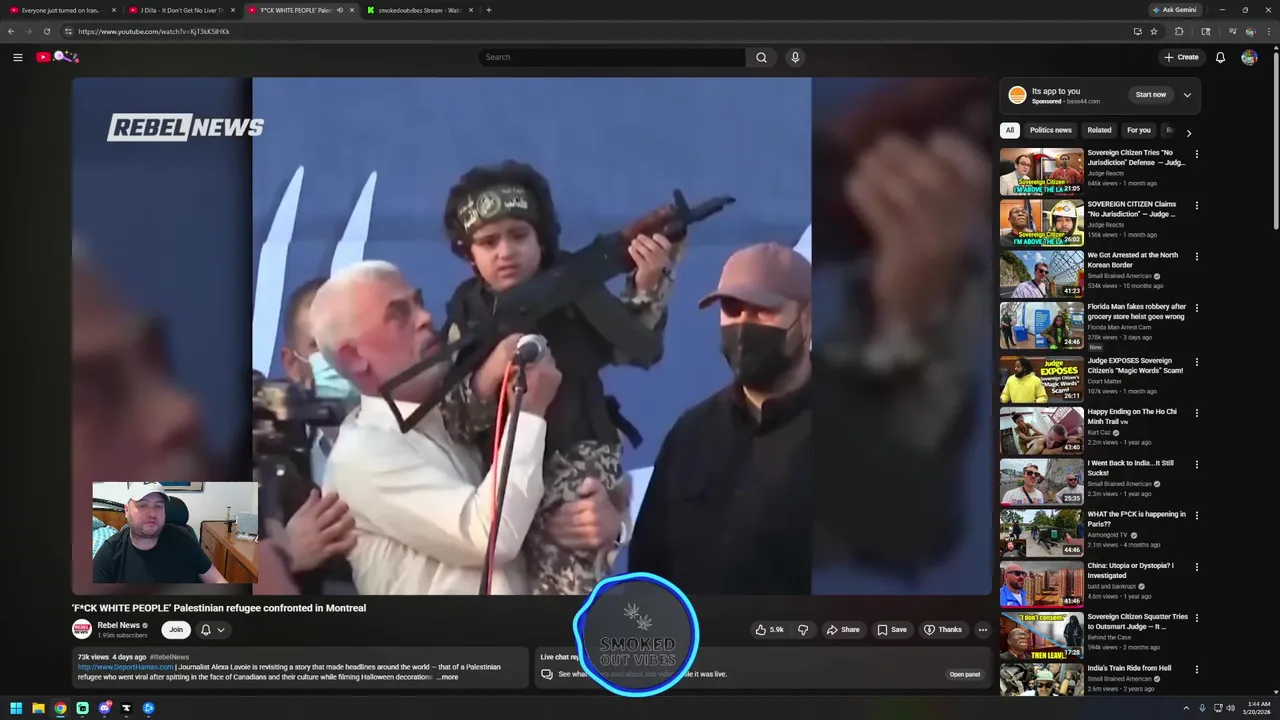Start voice search with the microphone icon

[795, 57]
